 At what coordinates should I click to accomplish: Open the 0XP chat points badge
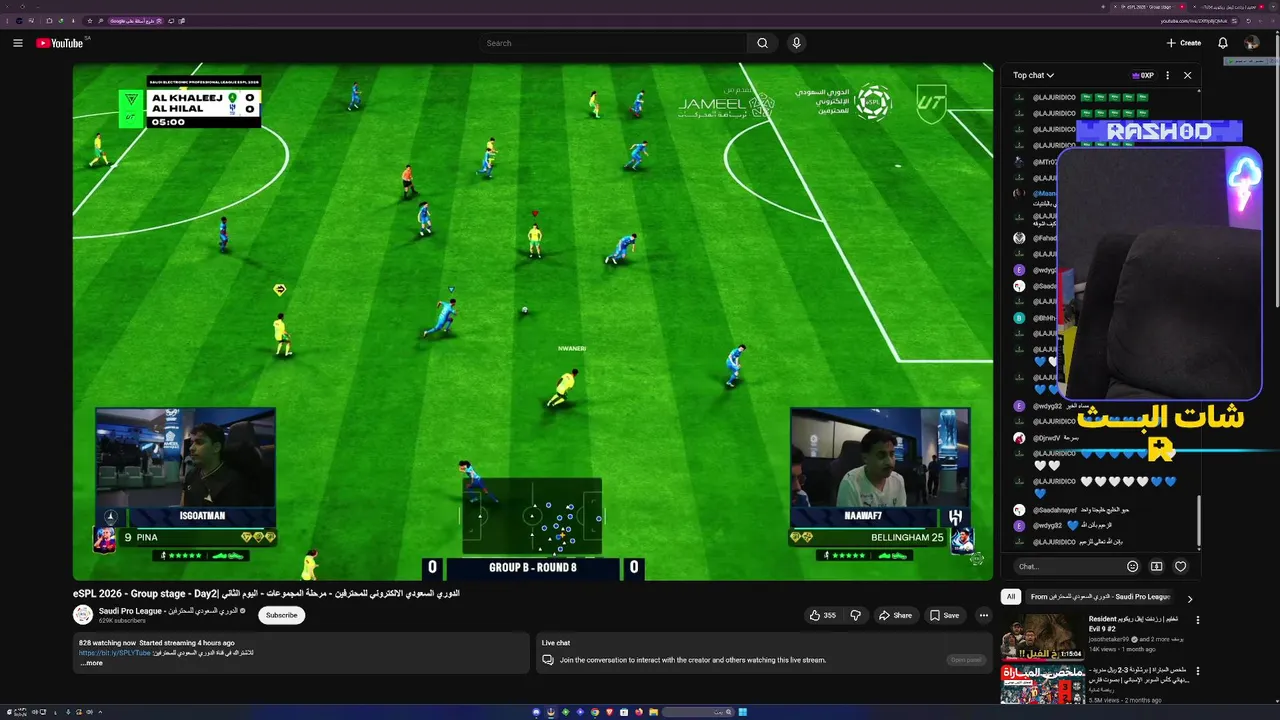pyautogui.click(x=1143, y=75)
